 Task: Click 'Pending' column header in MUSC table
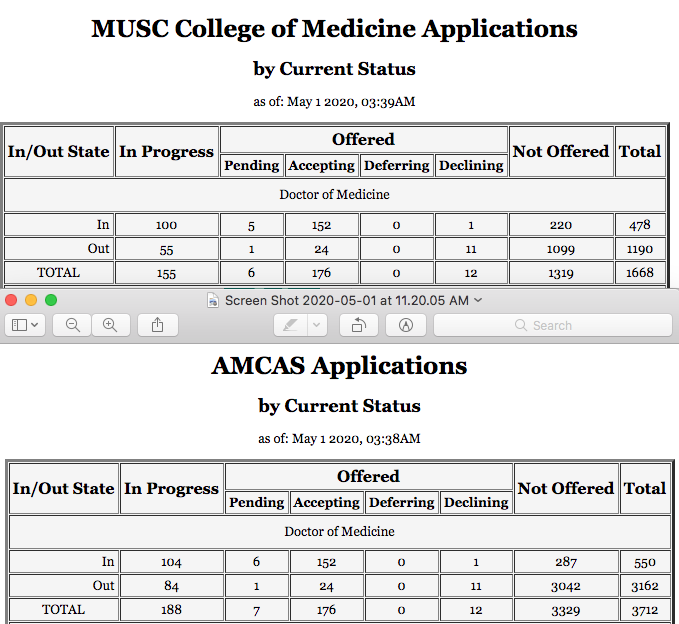click(x=252, y=165)
